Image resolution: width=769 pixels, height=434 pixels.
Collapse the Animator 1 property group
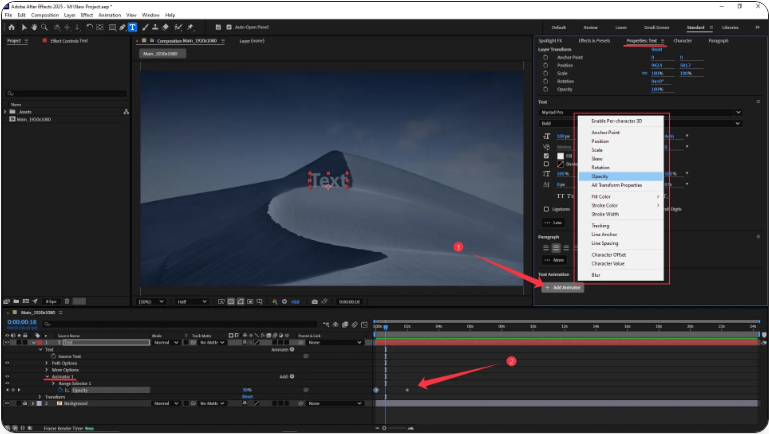point(46,377)
